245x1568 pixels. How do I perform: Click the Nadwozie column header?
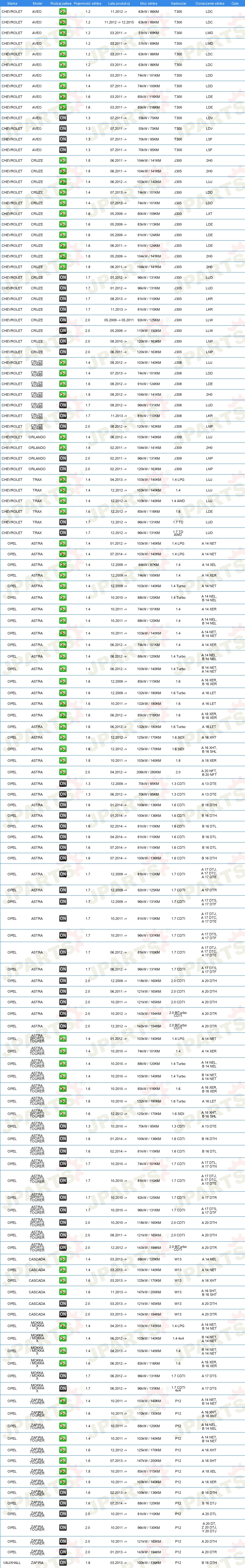pos(178,3)
